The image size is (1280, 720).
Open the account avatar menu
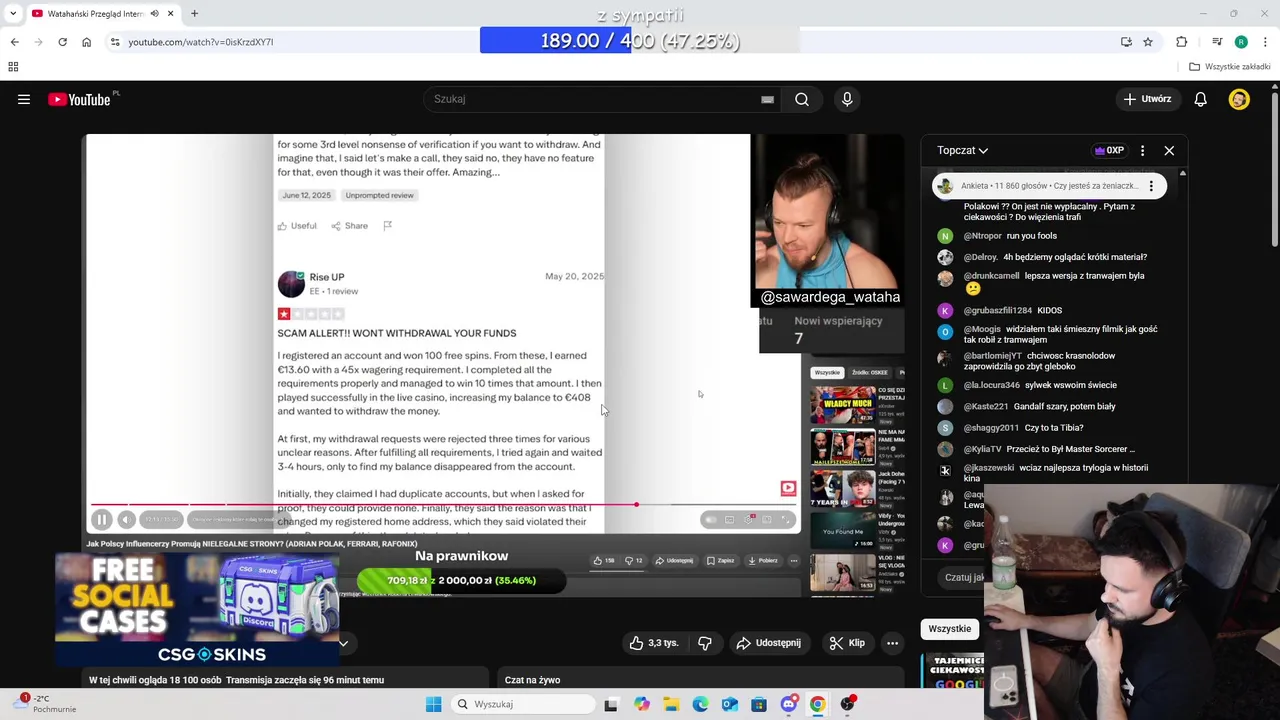[1239, 99]
